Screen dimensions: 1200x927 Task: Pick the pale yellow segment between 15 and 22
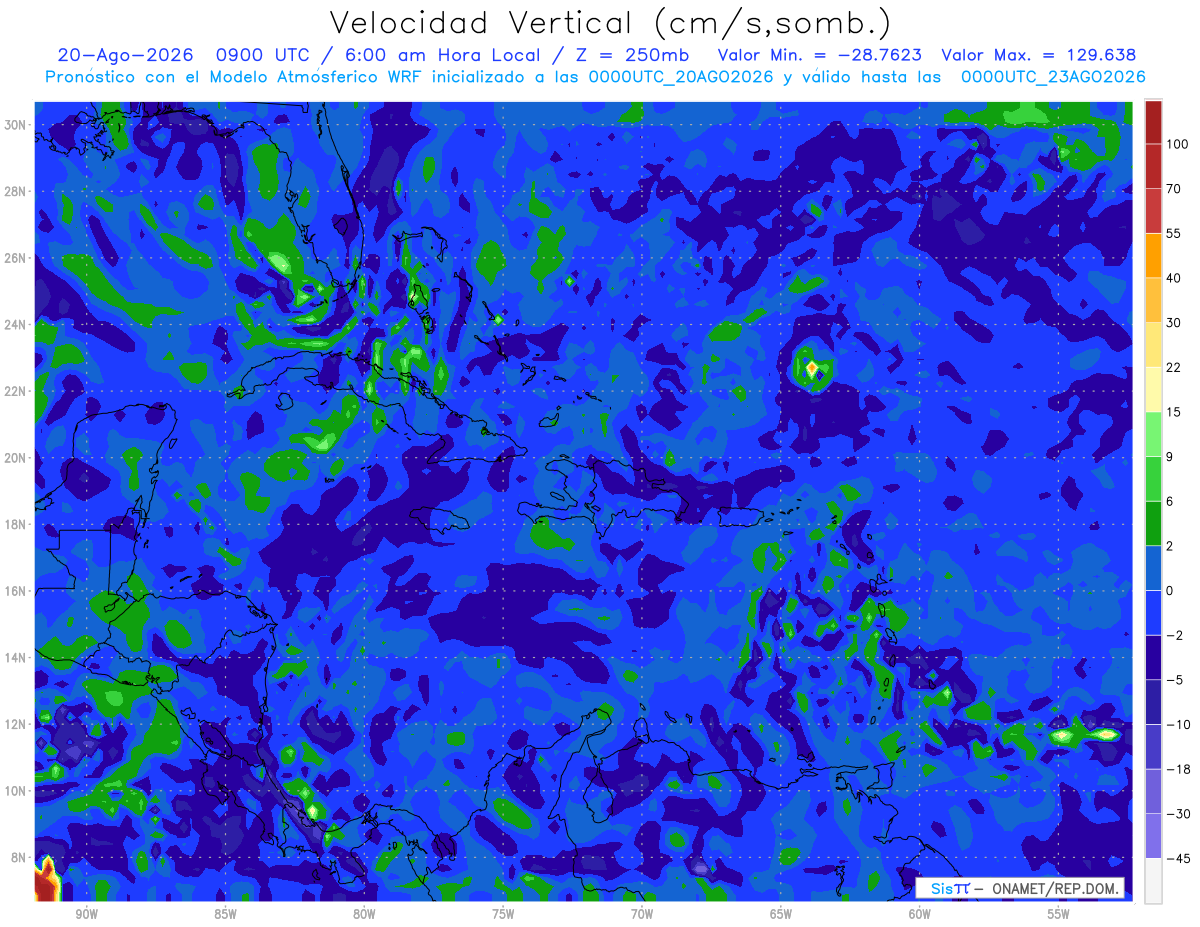(x=1153, y=389)
